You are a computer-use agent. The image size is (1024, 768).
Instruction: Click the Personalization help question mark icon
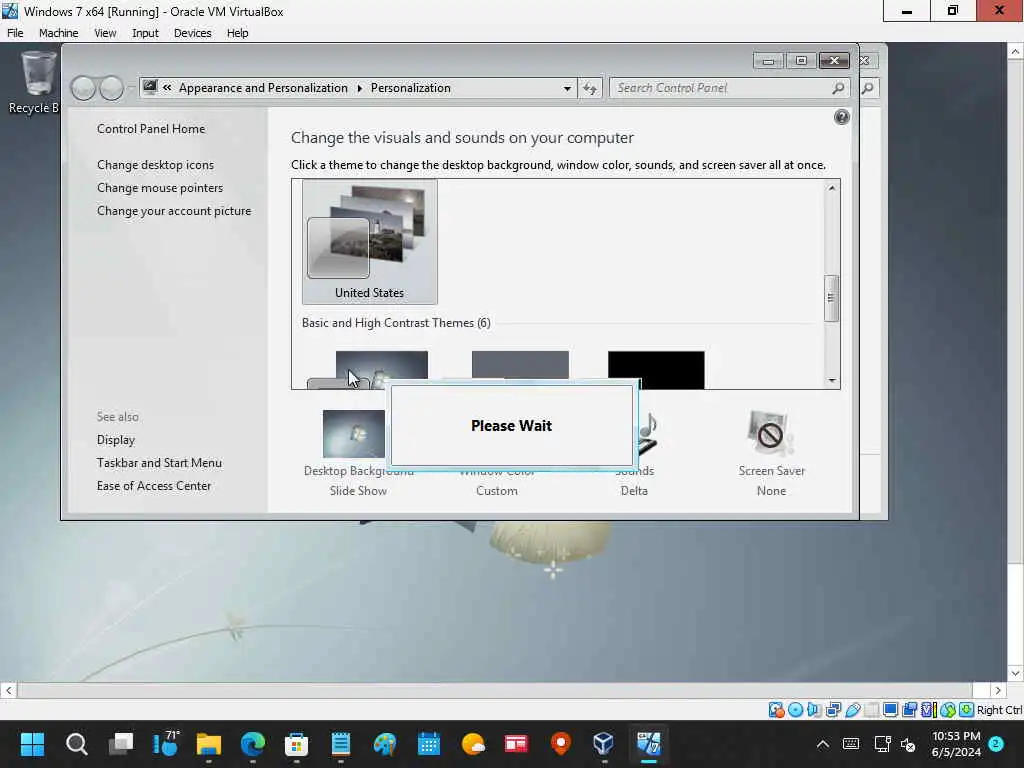(842, 117)
